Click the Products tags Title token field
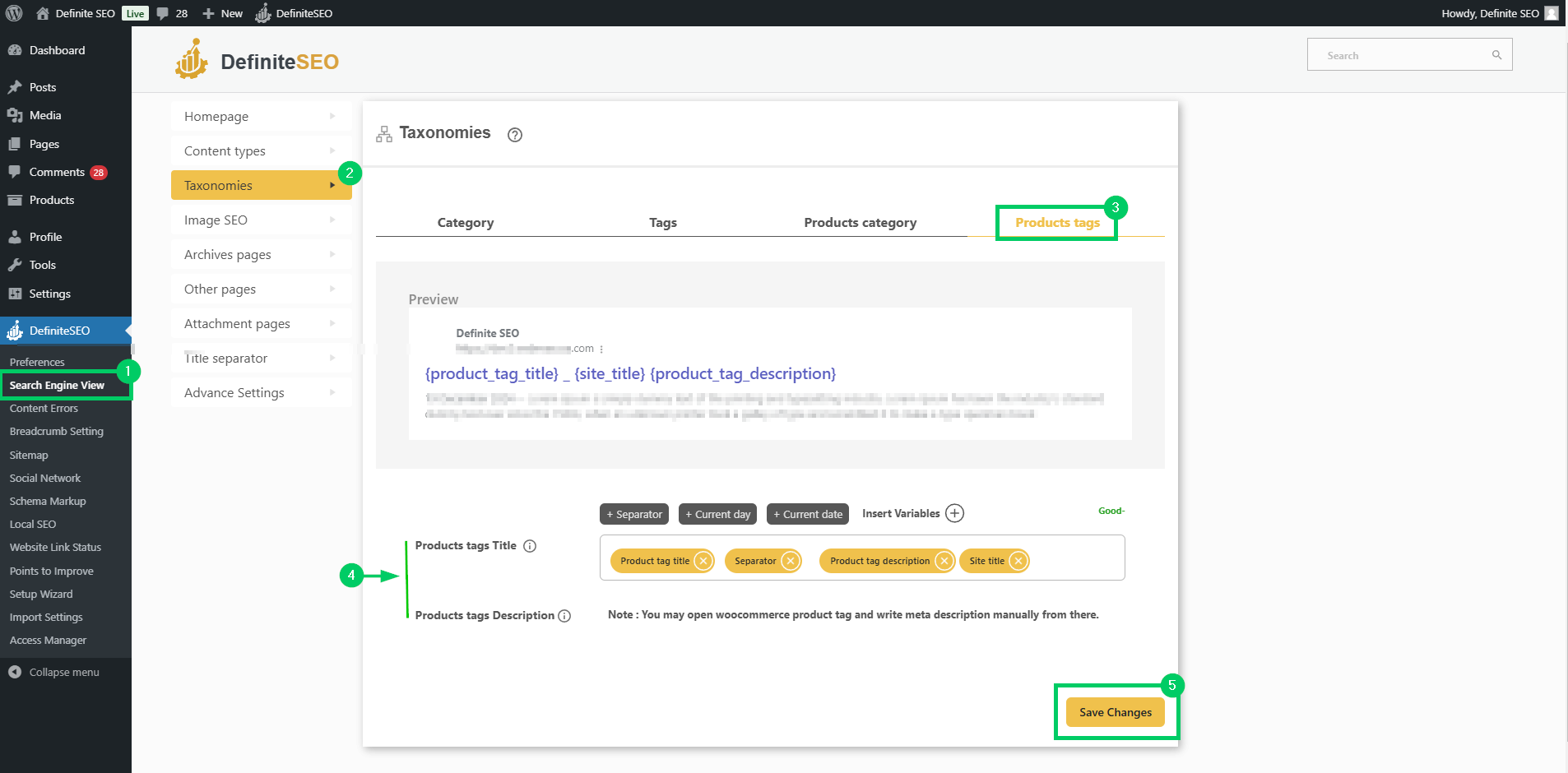The image size is (1568, 773). coord(862,558)
